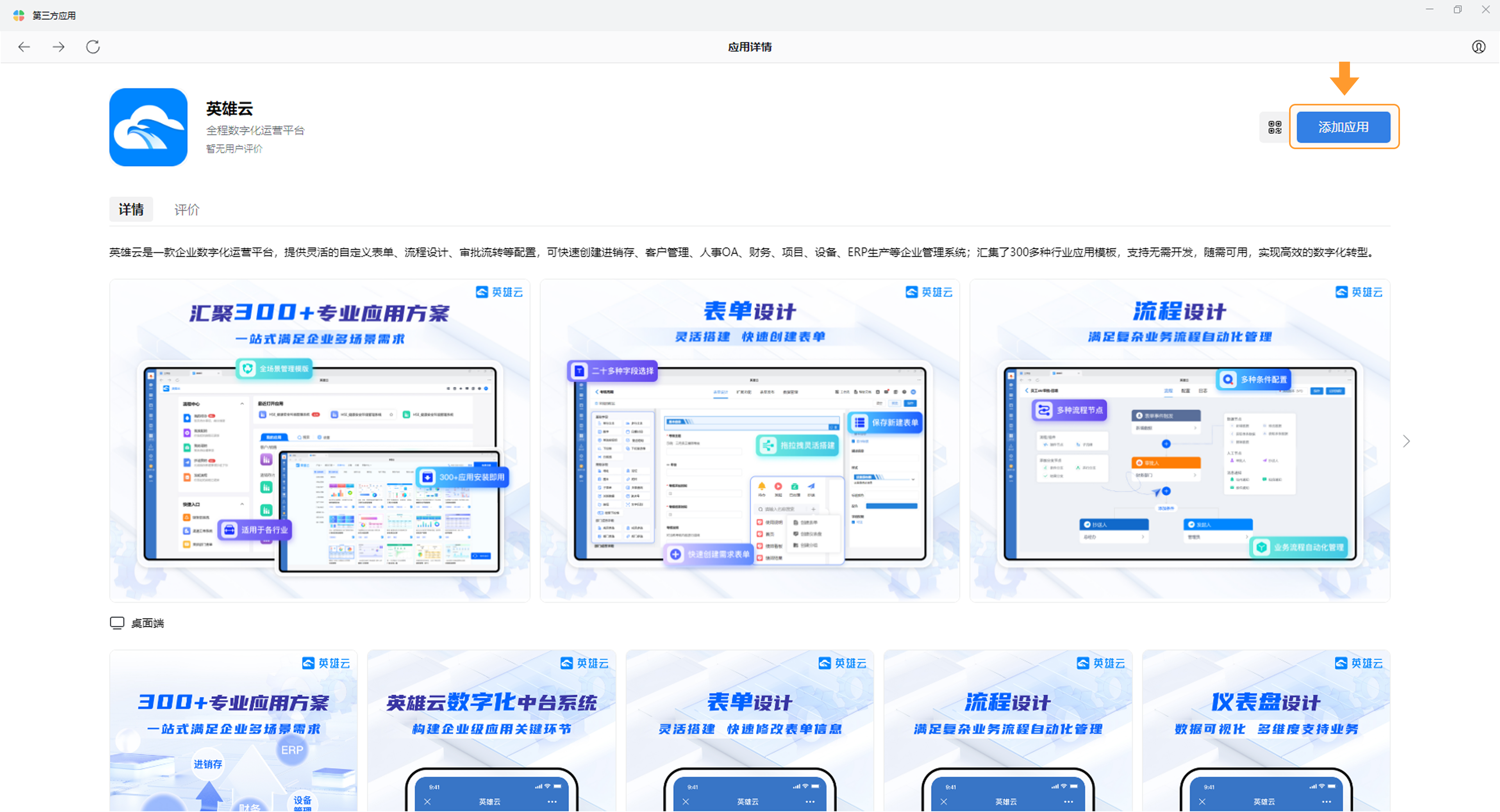
Task: Open the 流程设计 desktop screenshot
Action: (x=1179, y=441)
